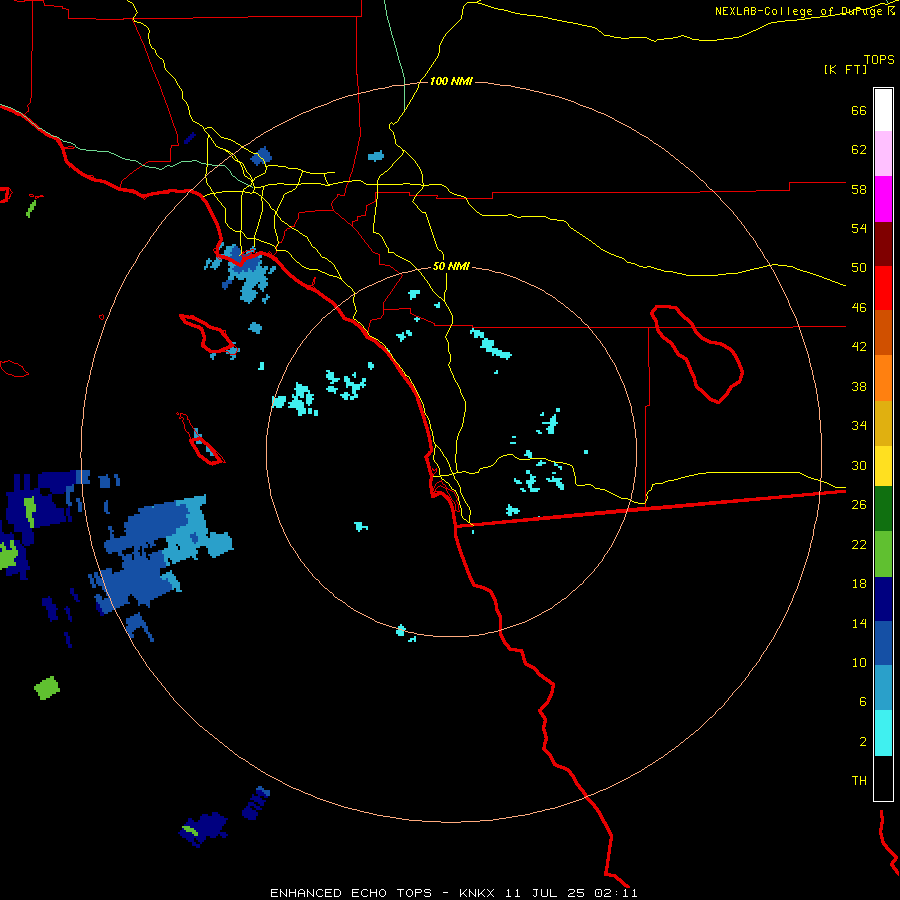The image size is (900, 900).
Task: Click the dark red legend swatch
Action: [883, 244]
